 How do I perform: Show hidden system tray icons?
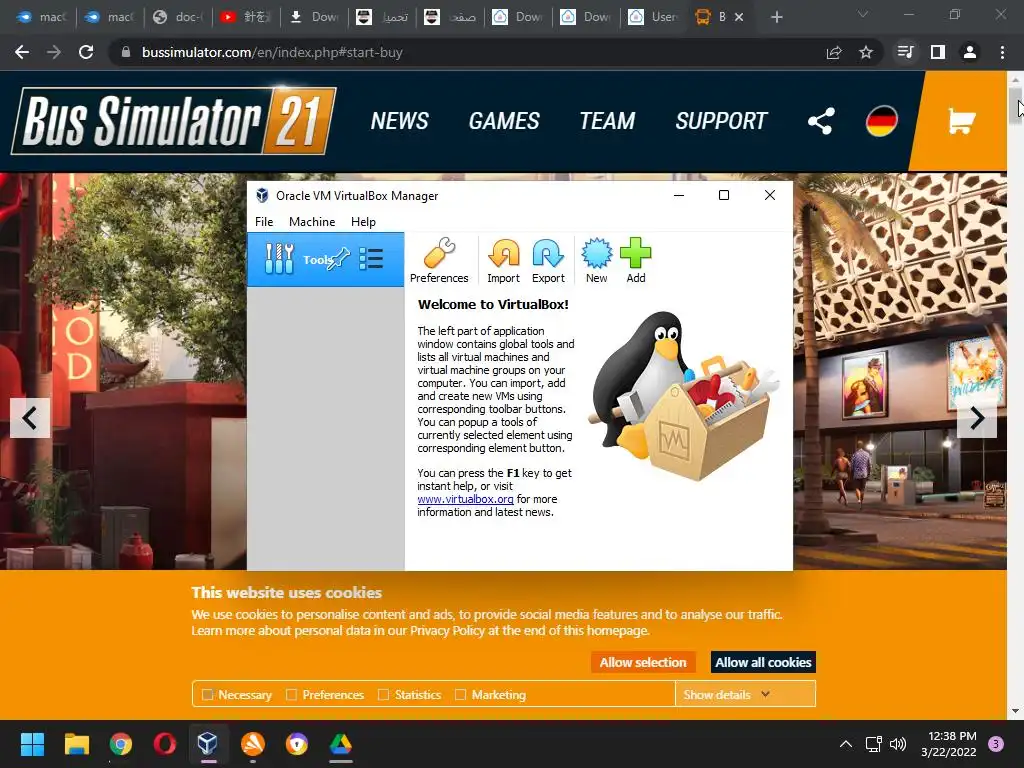point(846,744)
